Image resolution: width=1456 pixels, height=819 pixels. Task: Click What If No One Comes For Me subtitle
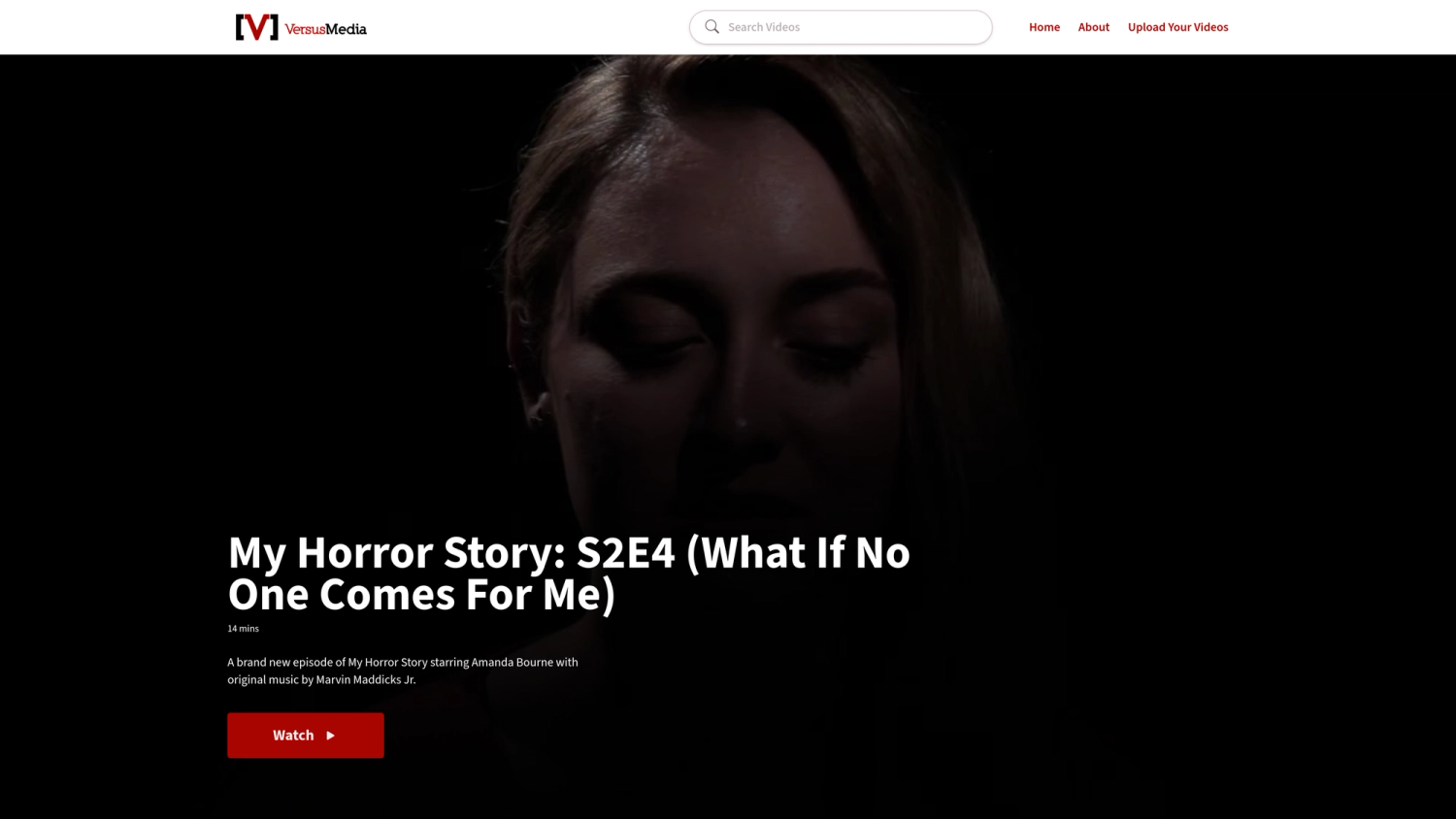click(x=569, y=573)
